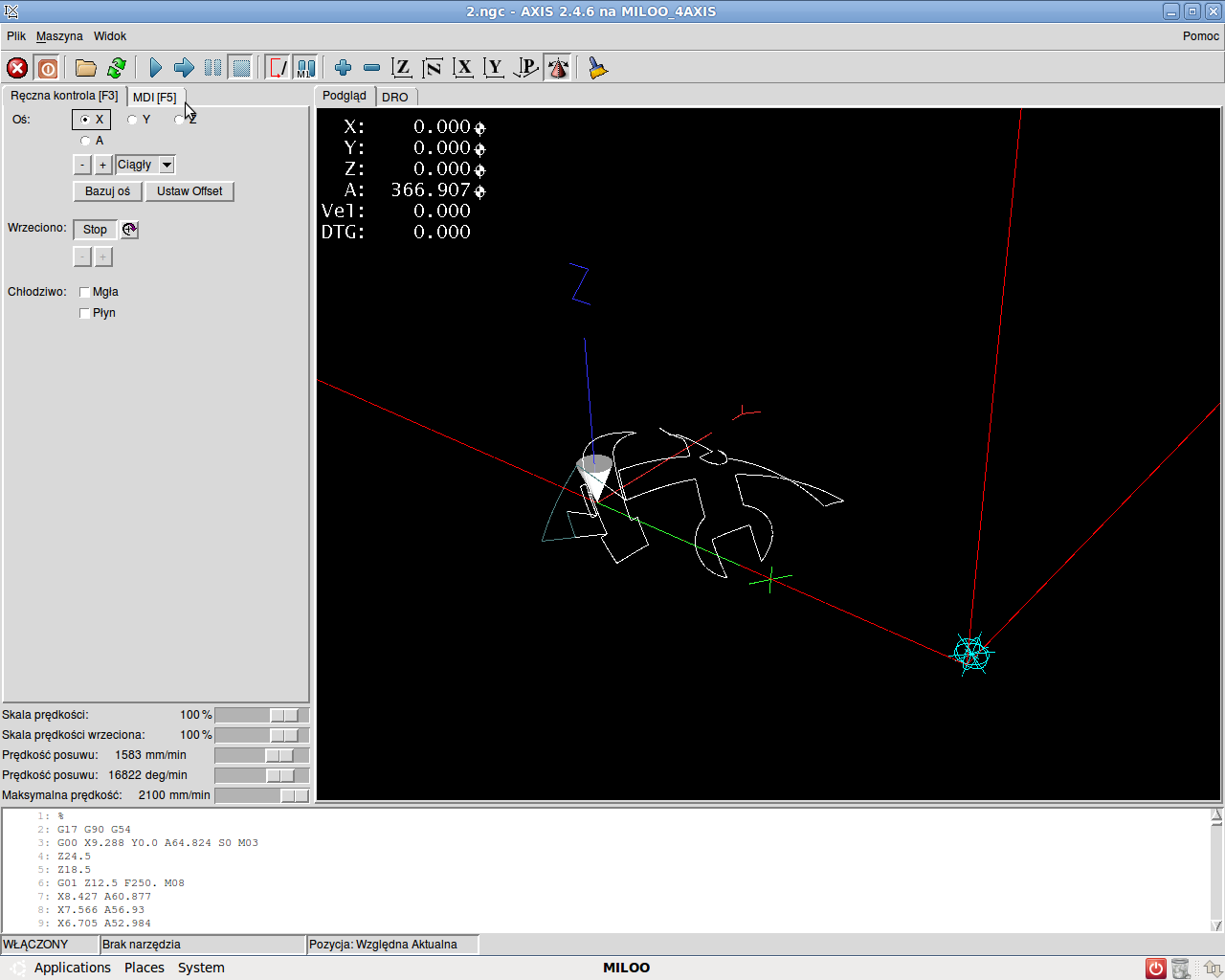Image resolution: width=1225 pixels, height=980 pixels.
Task: Increase spindle speed plus button
Action: tap(102, 256)
